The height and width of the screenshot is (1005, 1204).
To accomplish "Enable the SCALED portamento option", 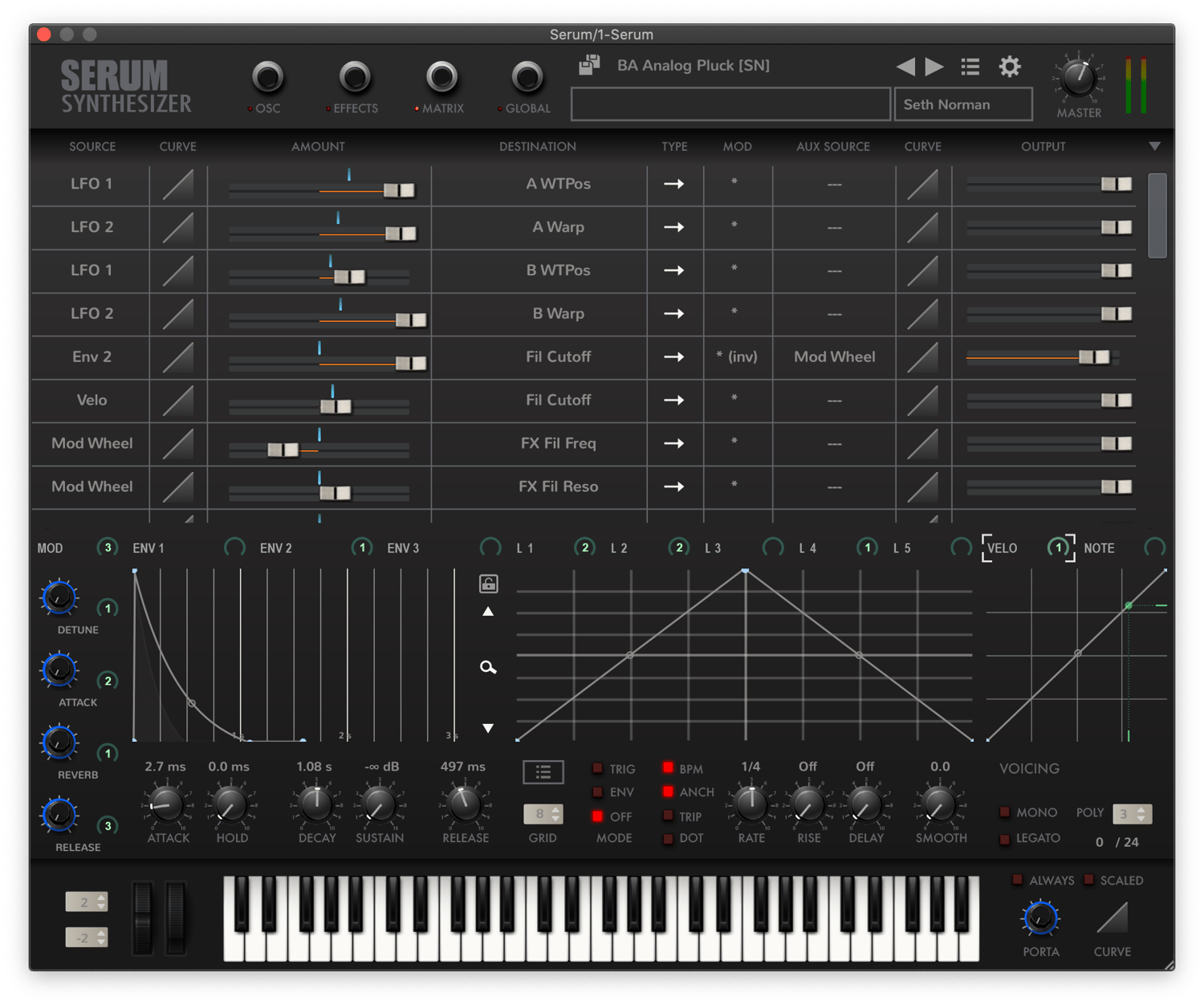I will click(x=1088, y=880).
